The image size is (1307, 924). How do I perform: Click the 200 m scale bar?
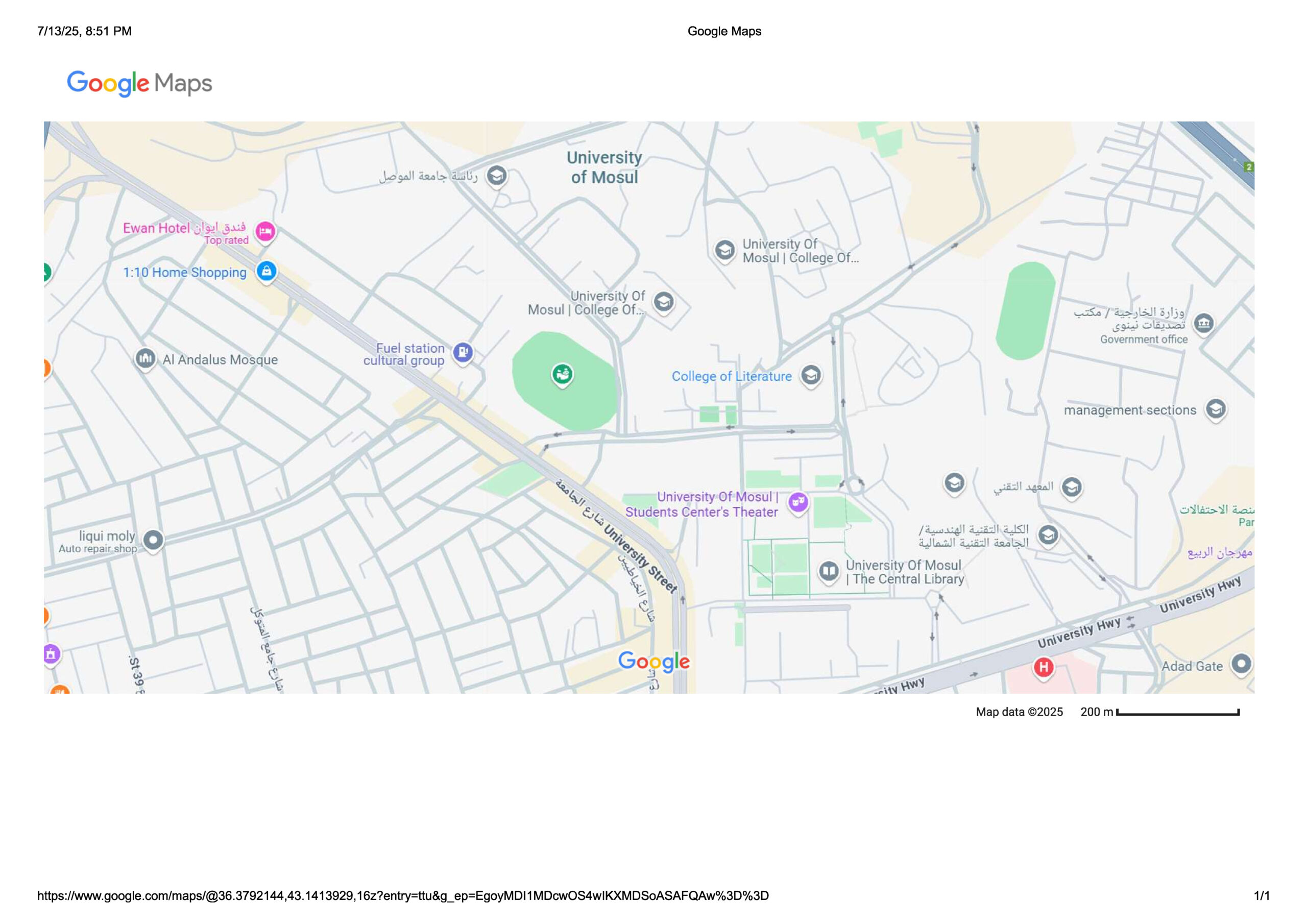[1178, 712]
